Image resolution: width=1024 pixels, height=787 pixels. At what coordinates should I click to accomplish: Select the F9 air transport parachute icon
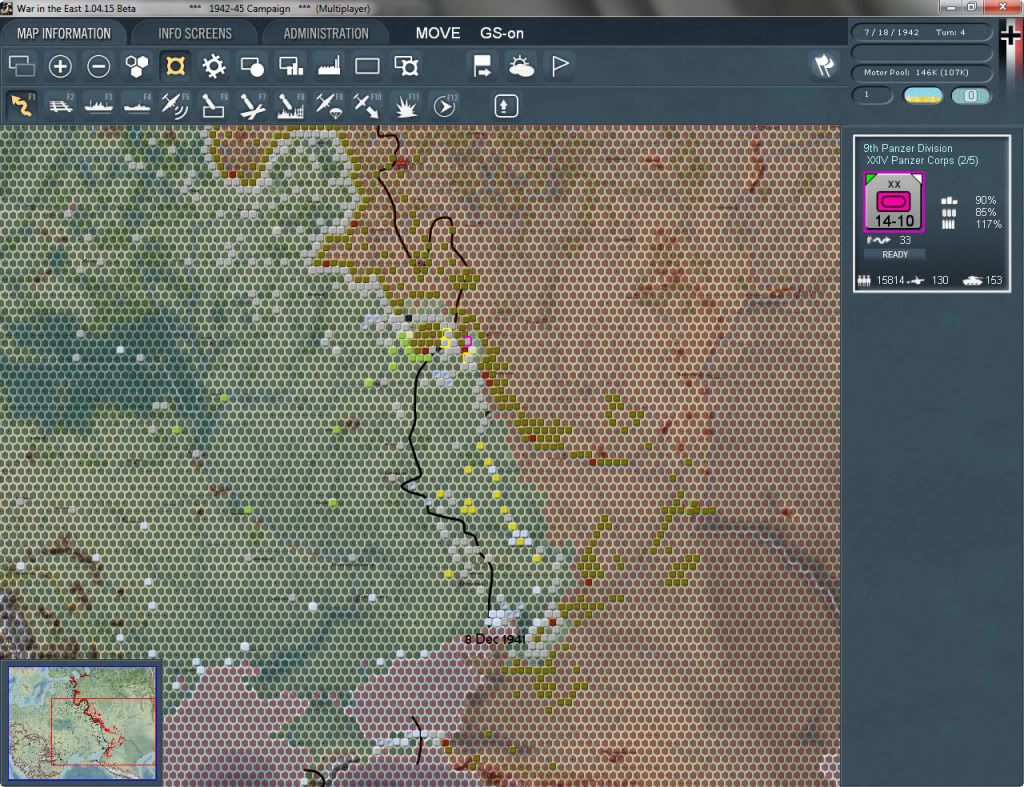coord(329,105)
